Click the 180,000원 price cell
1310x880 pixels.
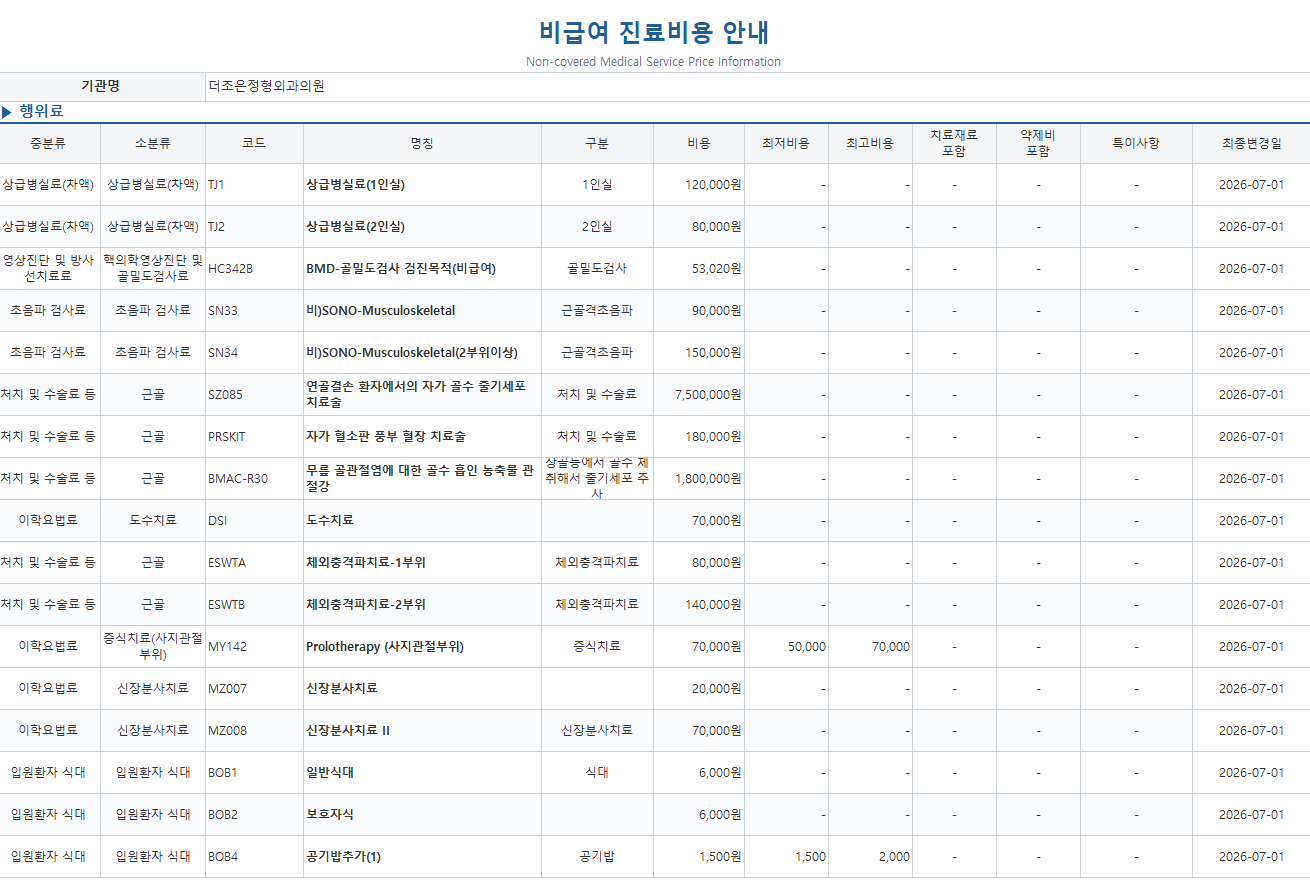point(699,437)
